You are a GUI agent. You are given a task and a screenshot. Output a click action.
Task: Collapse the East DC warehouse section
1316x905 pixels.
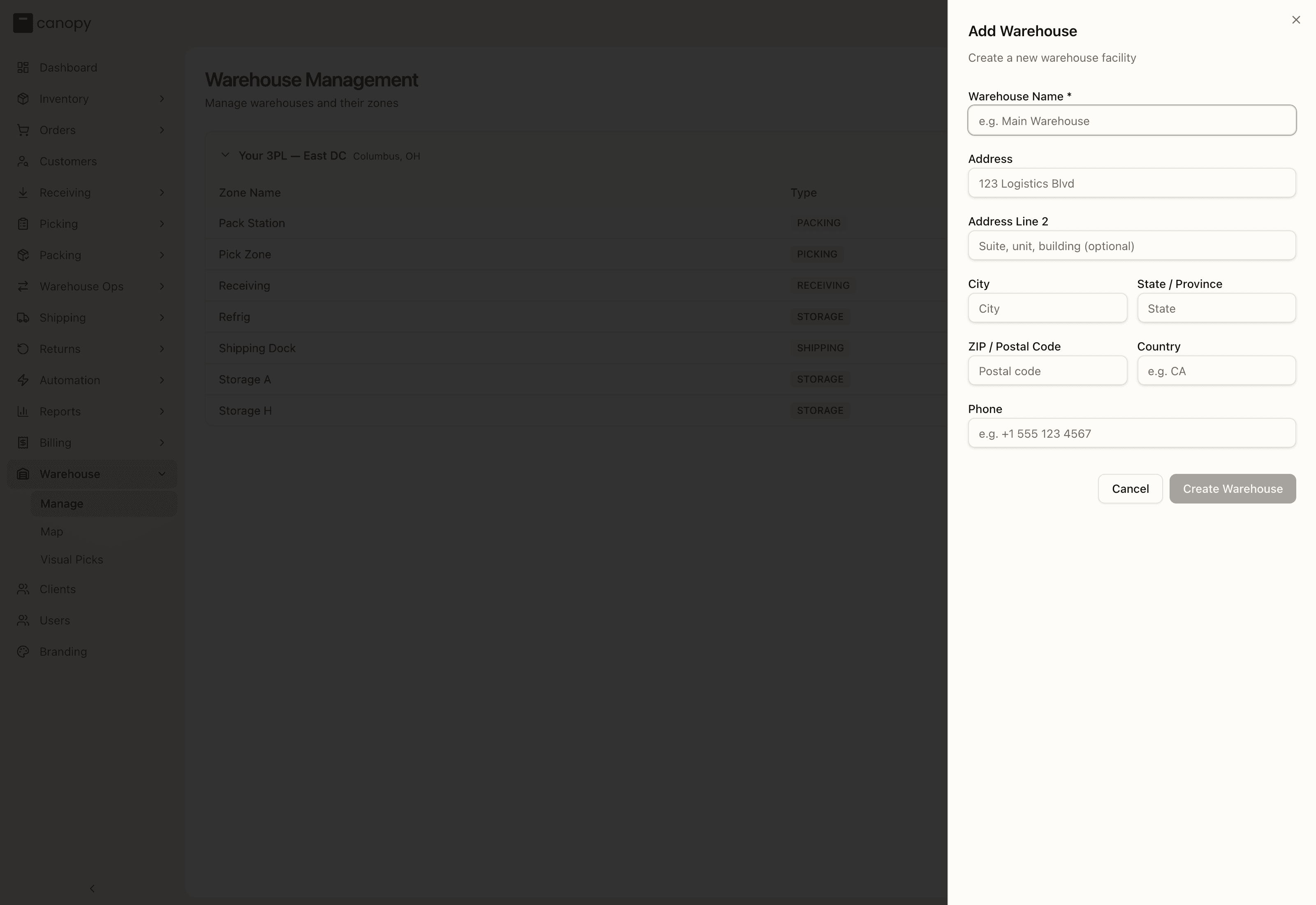click(x=225, y=155)
